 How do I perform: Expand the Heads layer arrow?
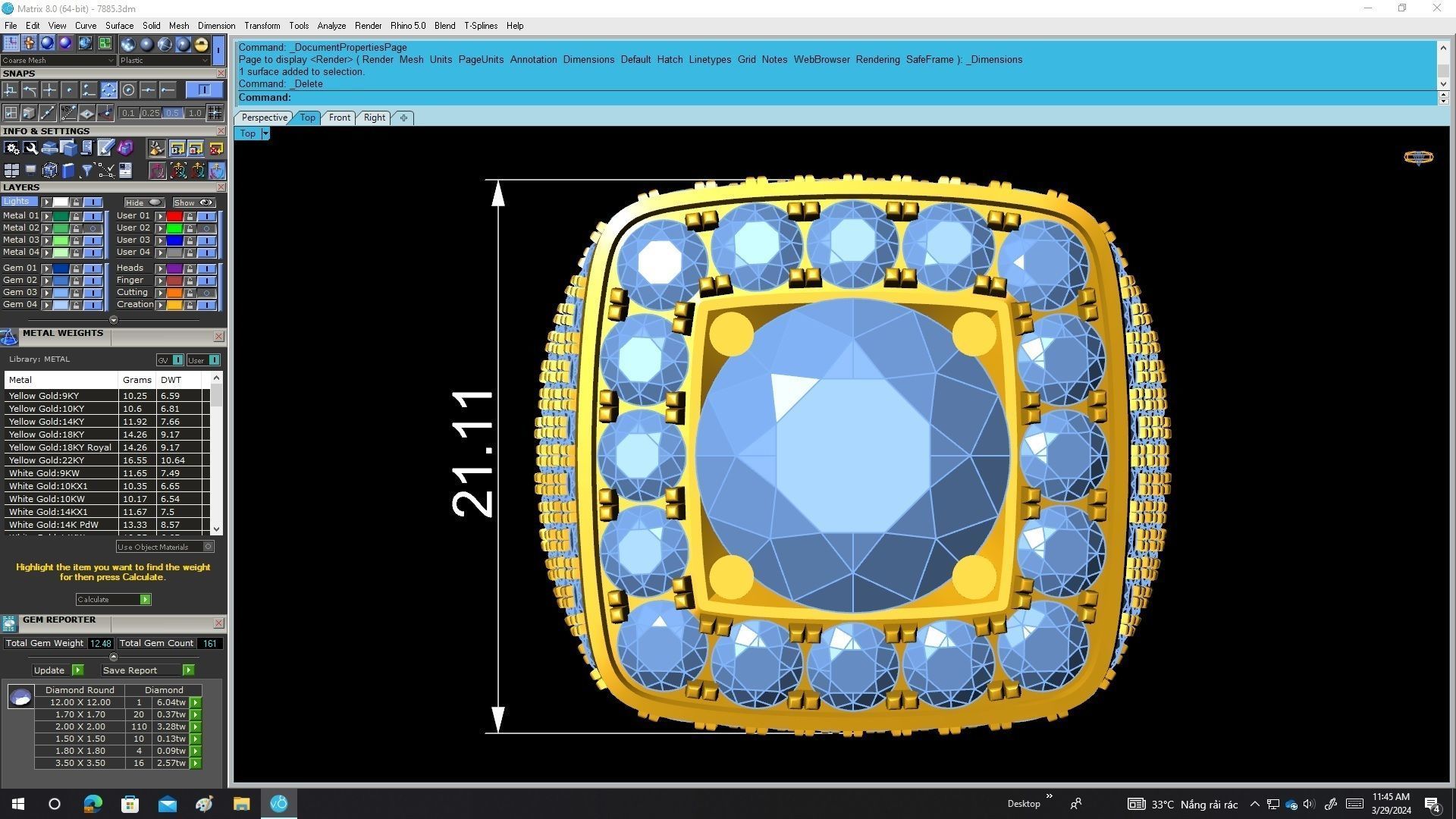pos(160,268)
